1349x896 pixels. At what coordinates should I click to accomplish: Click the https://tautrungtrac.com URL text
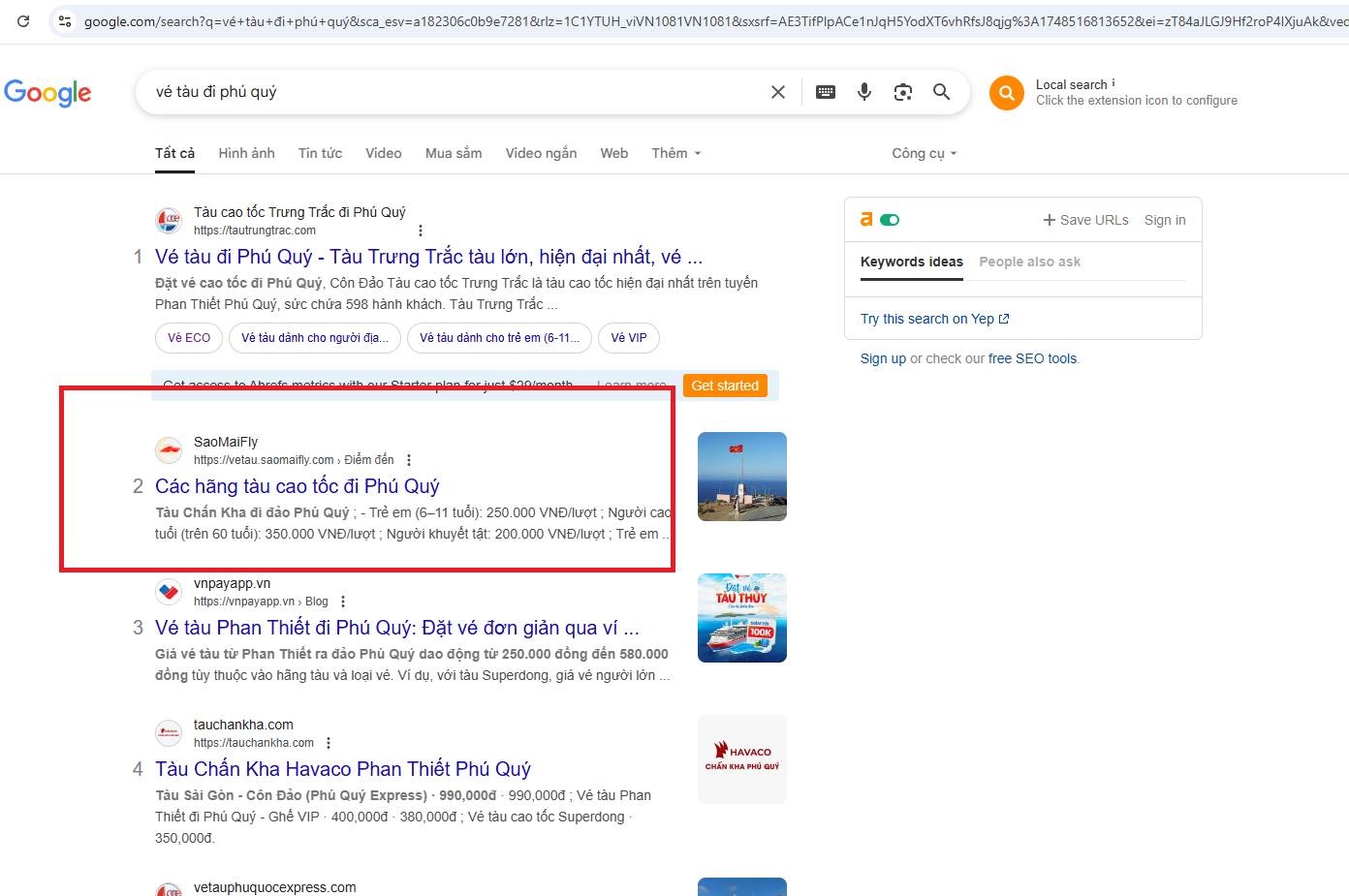pyautogui.click(x=255, y=231)
